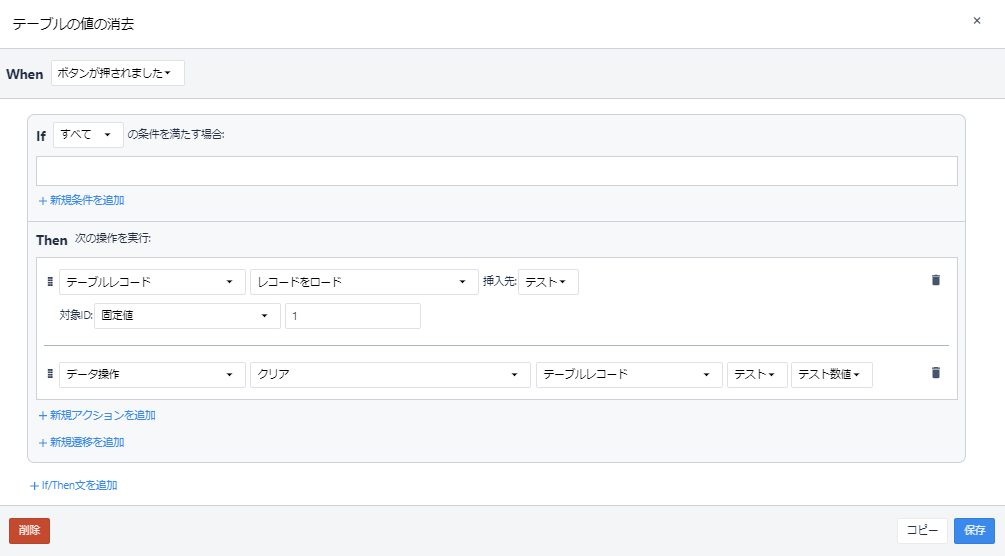Open the テーブルレコード action type dropdown

point(153,282)
